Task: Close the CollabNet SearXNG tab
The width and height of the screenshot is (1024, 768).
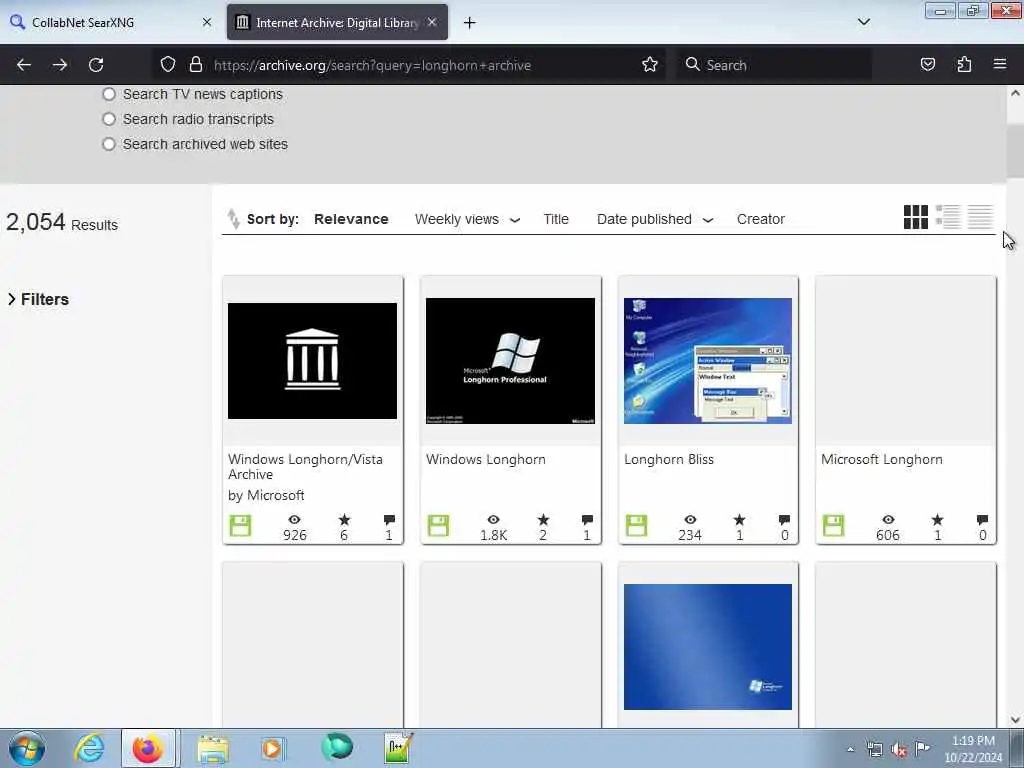Action: click(x=207, y=22)
